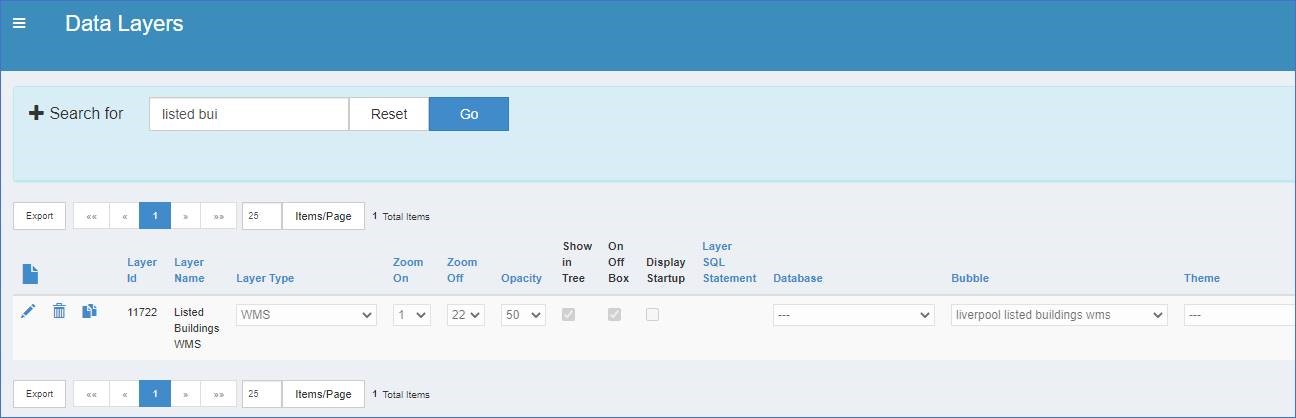This screenshot has width=1296, height=418.
Task: Click top Items/Page button
Action: [323, 216]
